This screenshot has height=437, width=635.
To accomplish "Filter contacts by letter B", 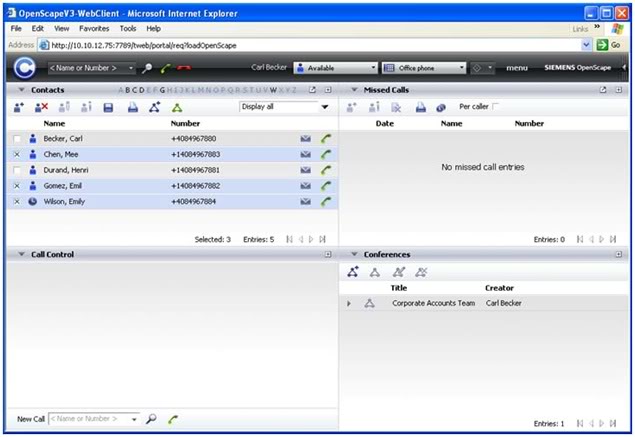I will [x=128, y=90].
